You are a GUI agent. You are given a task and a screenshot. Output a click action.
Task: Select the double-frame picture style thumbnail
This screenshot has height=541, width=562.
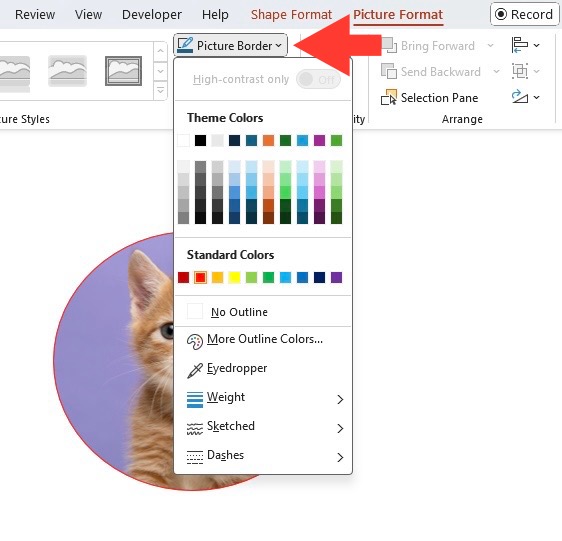click(x=123, y=71)
